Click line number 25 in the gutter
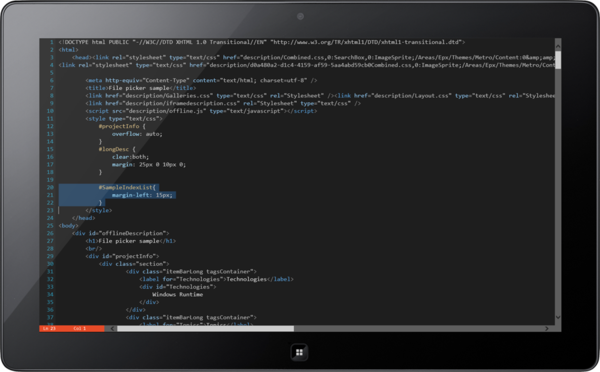 point(50,226)
